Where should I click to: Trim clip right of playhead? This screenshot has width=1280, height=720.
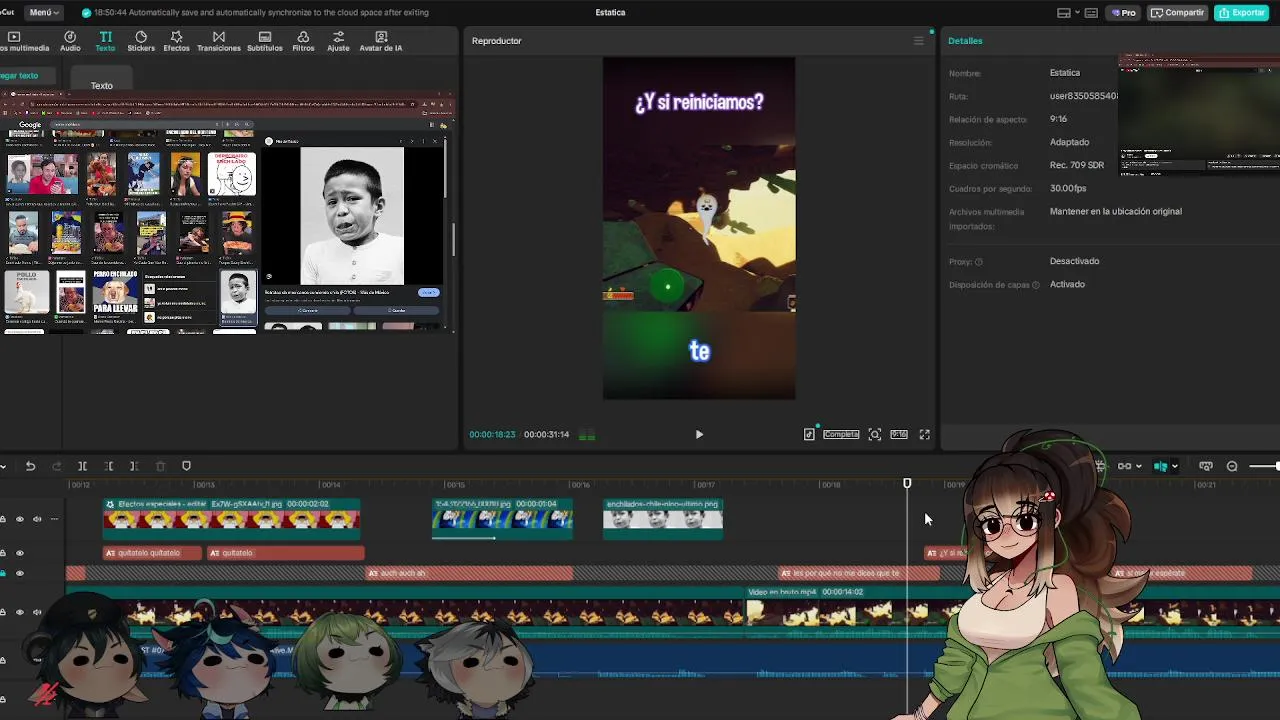[134, 466]
